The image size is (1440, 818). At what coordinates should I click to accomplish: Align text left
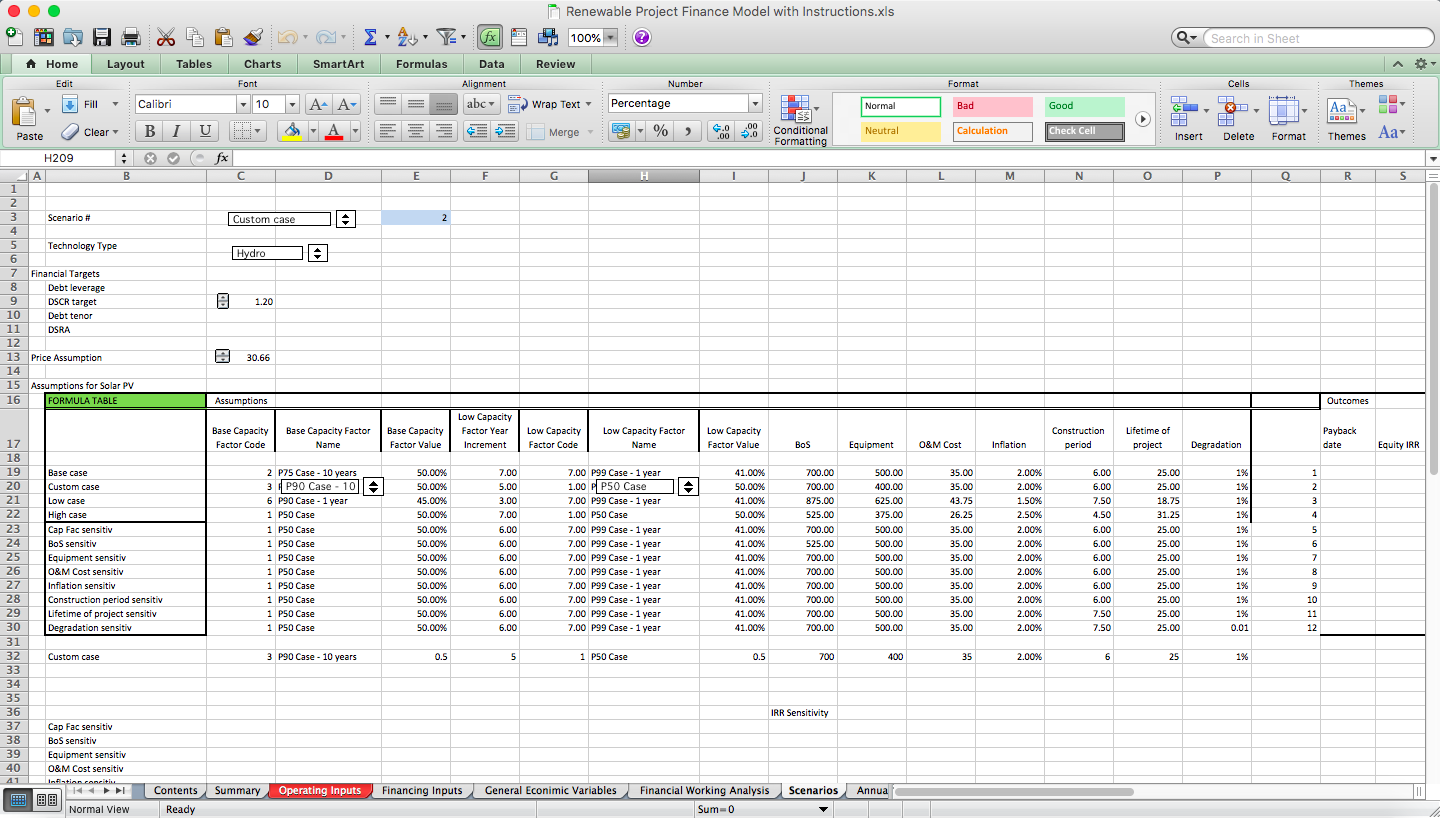coord(388,131)
